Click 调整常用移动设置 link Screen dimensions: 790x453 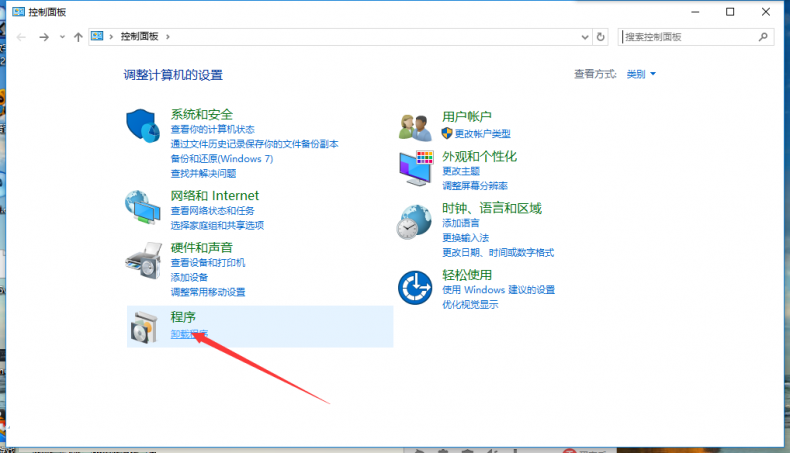click(x=208, y=292)
